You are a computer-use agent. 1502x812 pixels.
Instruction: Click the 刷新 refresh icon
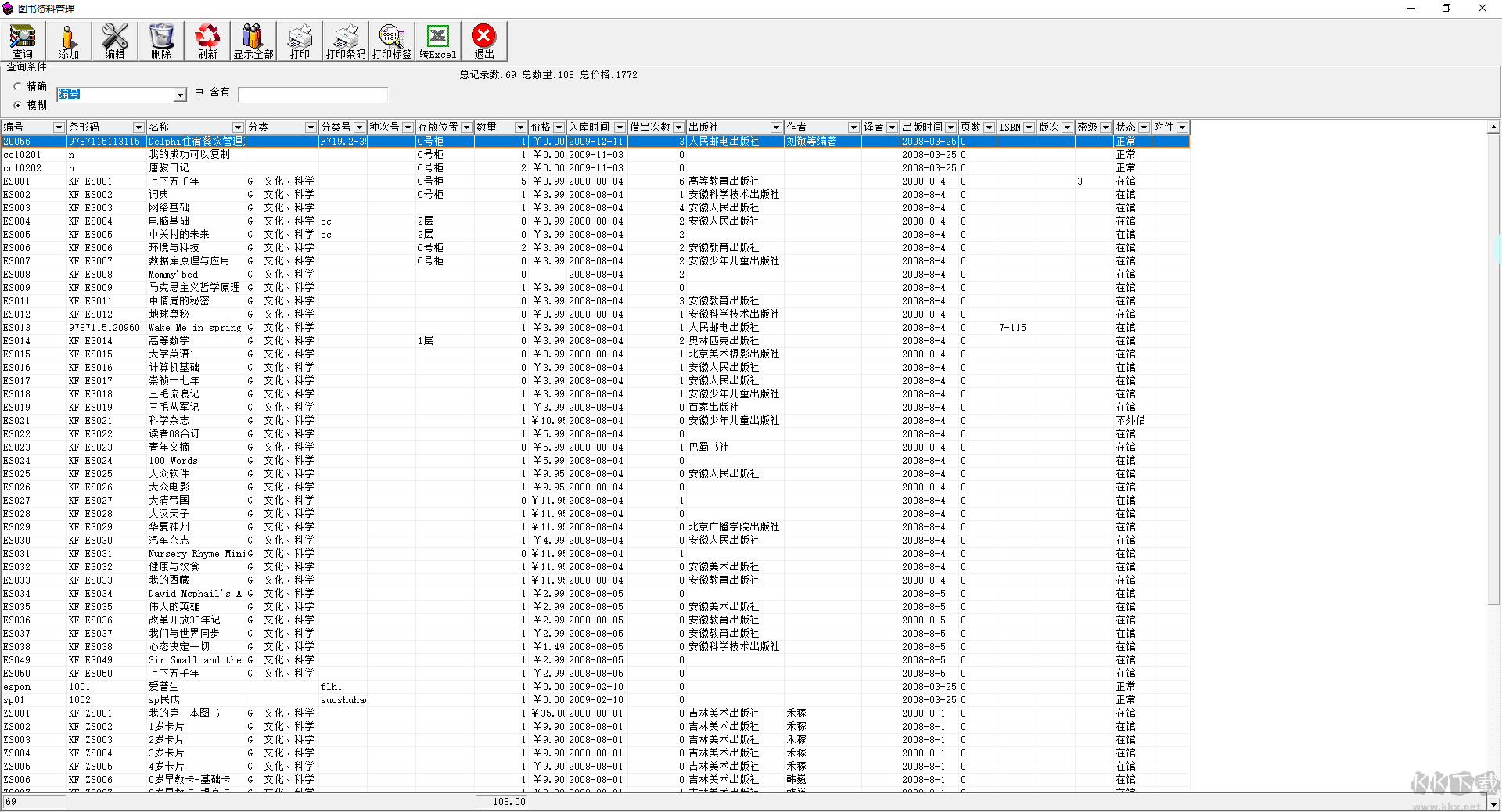207,41
